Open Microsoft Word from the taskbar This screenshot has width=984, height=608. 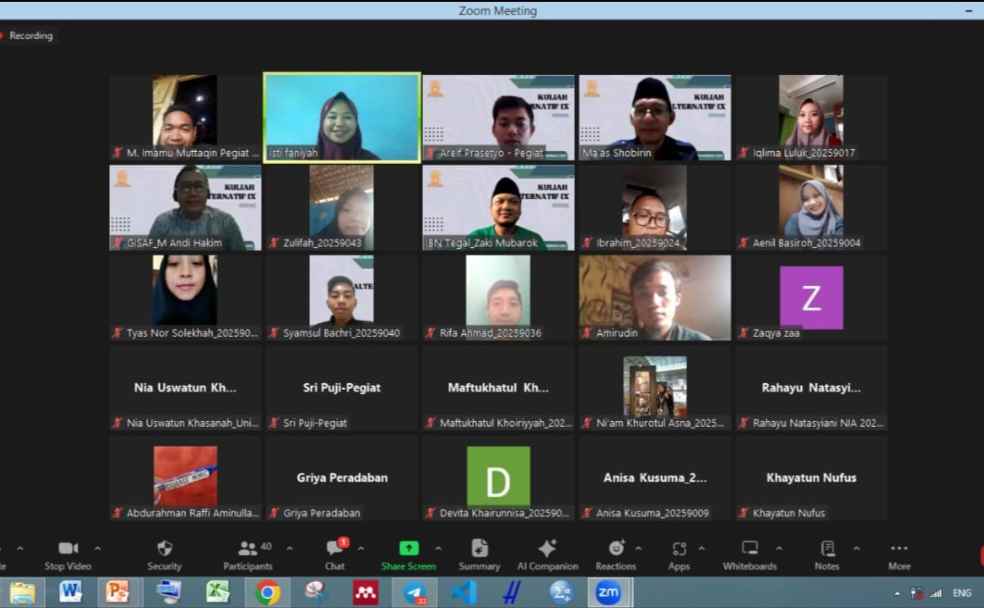pos(70,593)
